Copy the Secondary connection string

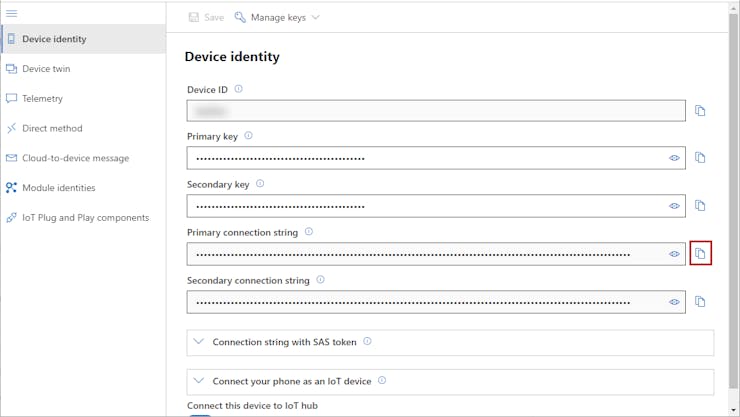coord(700,302)
